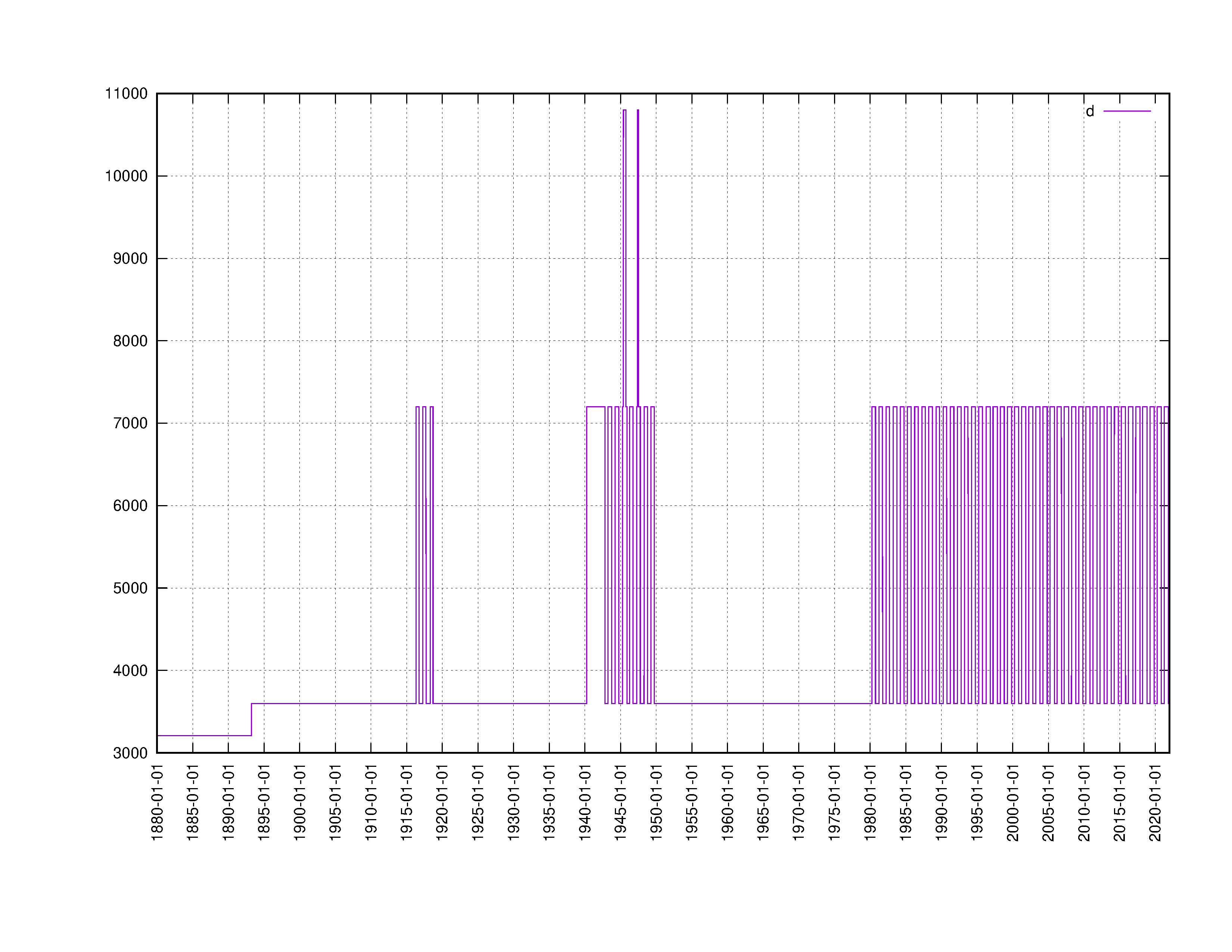
Task: Click the 3000 y-axis tick label
Action: pos(130,753)
